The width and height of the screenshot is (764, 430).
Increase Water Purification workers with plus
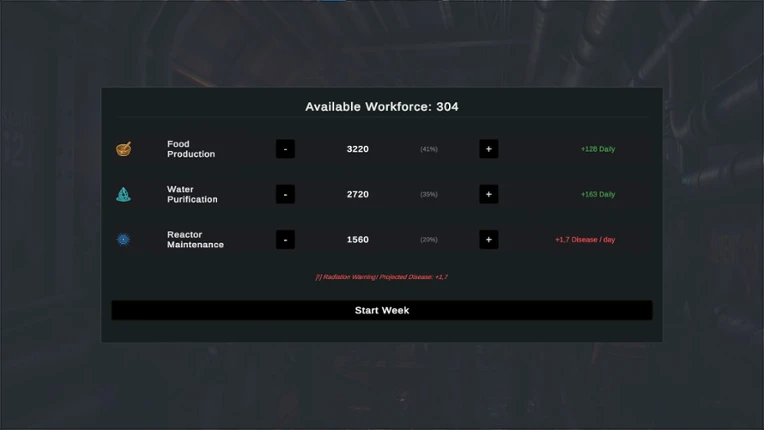(x=488, y=194)
